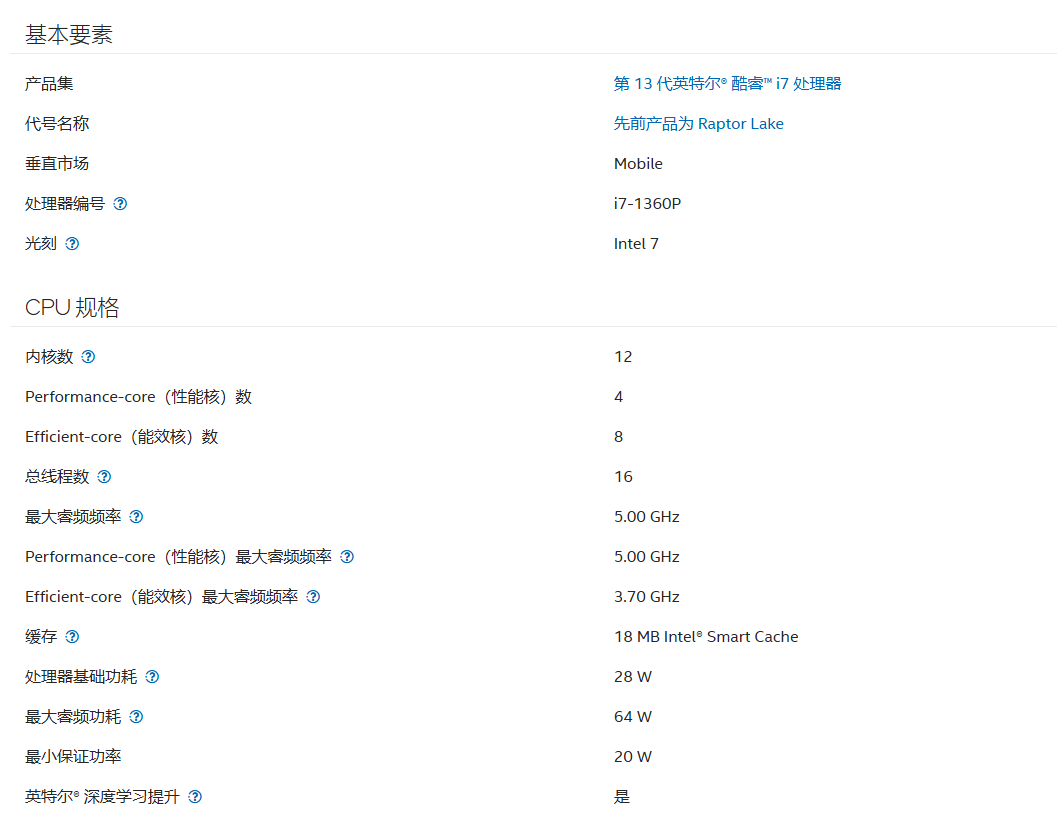Open help icon next to 总线程数
Image resolution: width=1057 pixels, height=834 pixels.
coord(104,477)
